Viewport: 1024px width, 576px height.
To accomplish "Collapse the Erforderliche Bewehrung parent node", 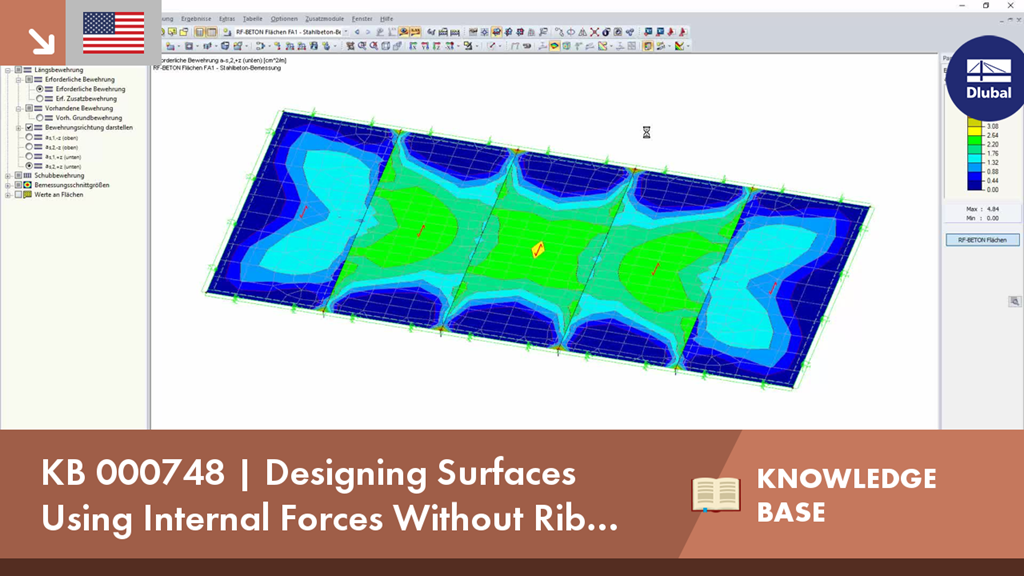I will tap(18, 80).
